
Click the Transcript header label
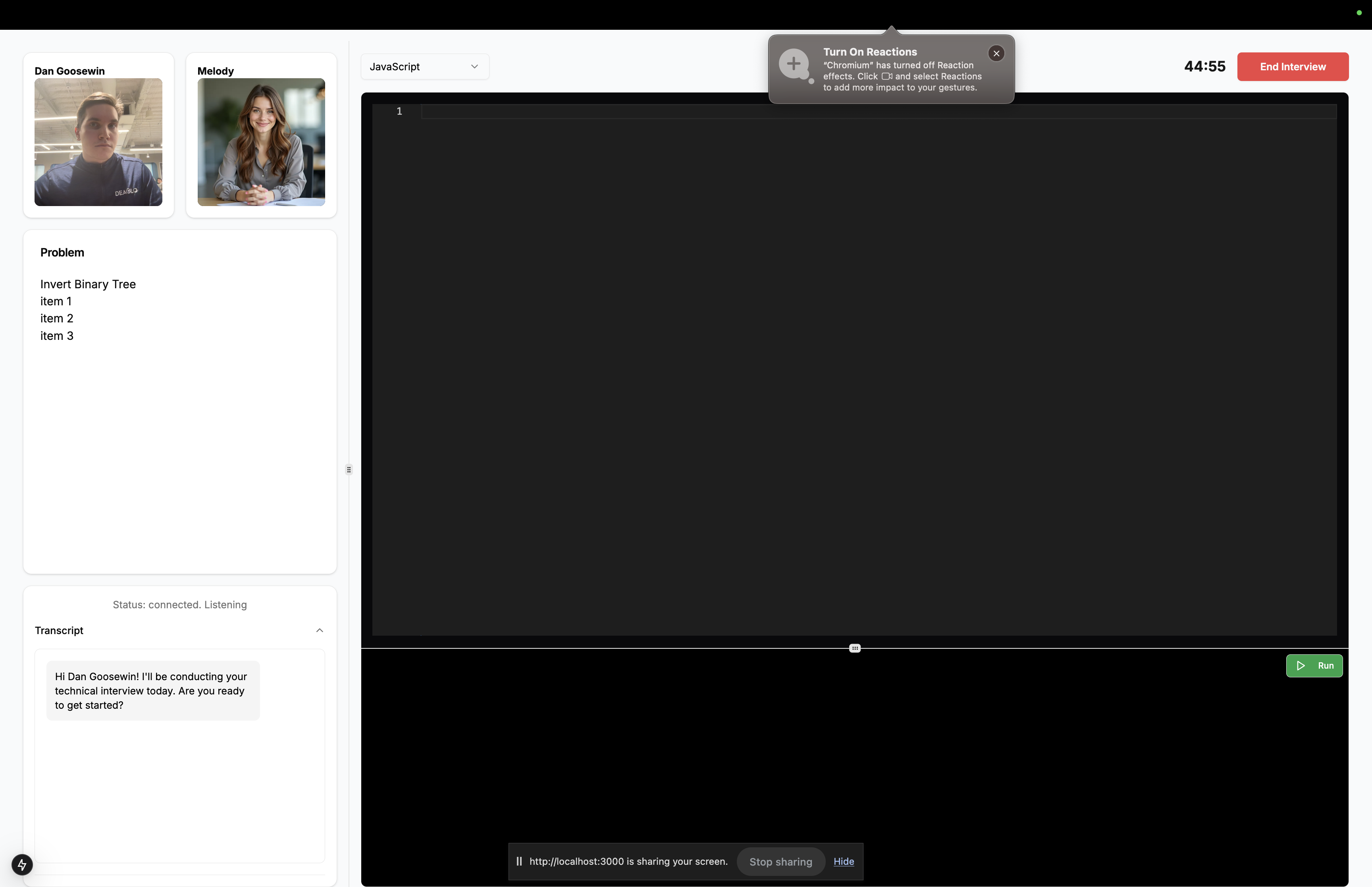click(59, 630)
